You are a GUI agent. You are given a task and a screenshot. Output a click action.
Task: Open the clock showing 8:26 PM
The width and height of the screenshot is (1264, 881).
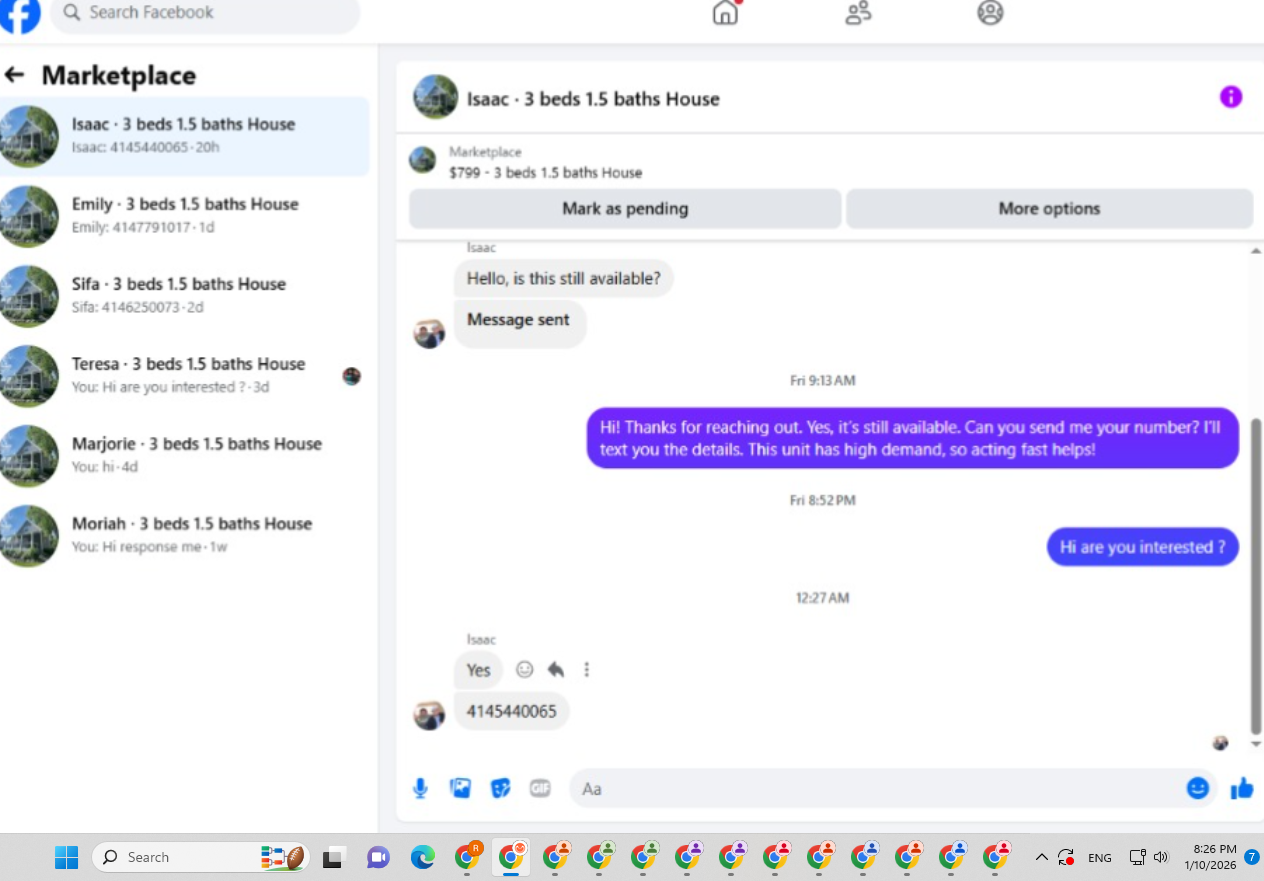(1210, 857)
